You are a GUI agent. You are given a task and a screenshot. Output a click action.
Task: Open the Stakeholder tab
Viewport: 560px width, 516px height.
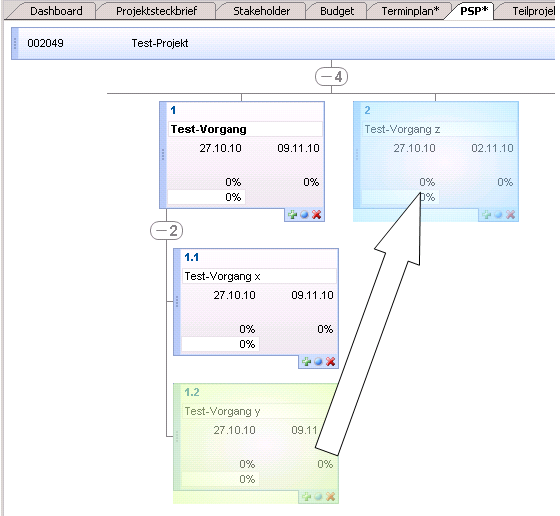click(x=261, y=11)
